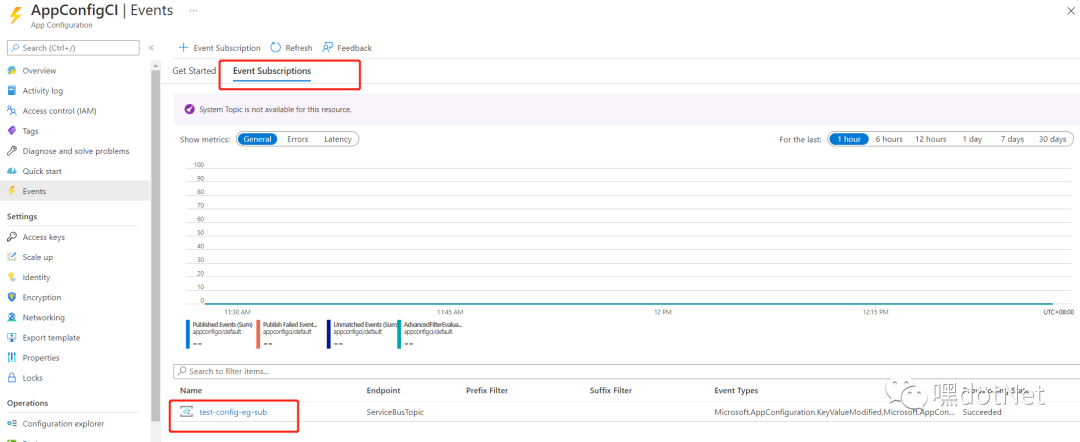Viewport: 1080px width, 442px height.
Task: Click the Unmatched Events (Sum) legend swatch
Action: pyautogui.click(x=329, y=333)
